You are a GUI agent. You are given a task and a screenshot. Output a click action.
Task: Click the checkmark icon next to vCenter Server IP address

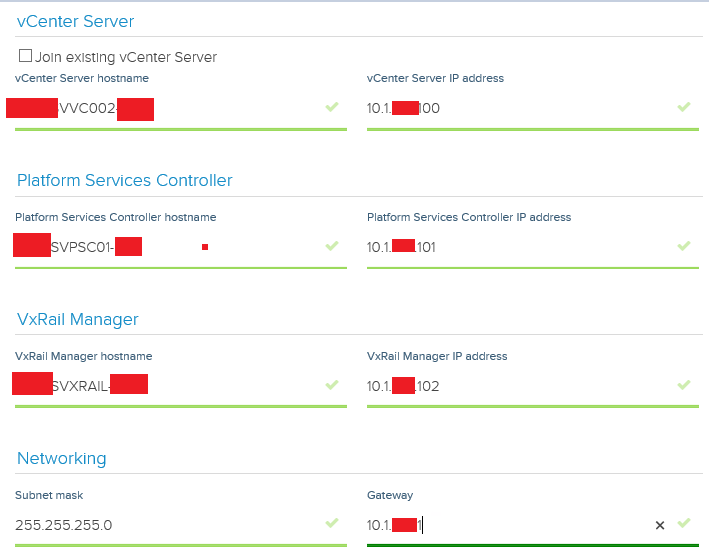[x=684, y=107]
